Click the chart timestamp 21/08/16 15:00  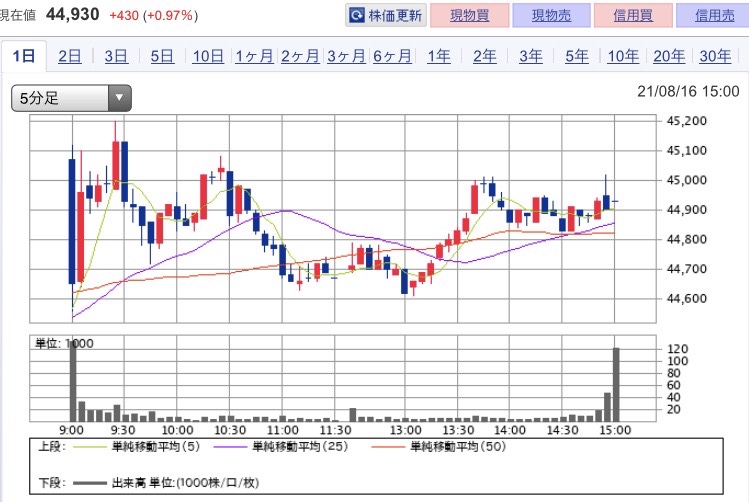click(688, 91)
